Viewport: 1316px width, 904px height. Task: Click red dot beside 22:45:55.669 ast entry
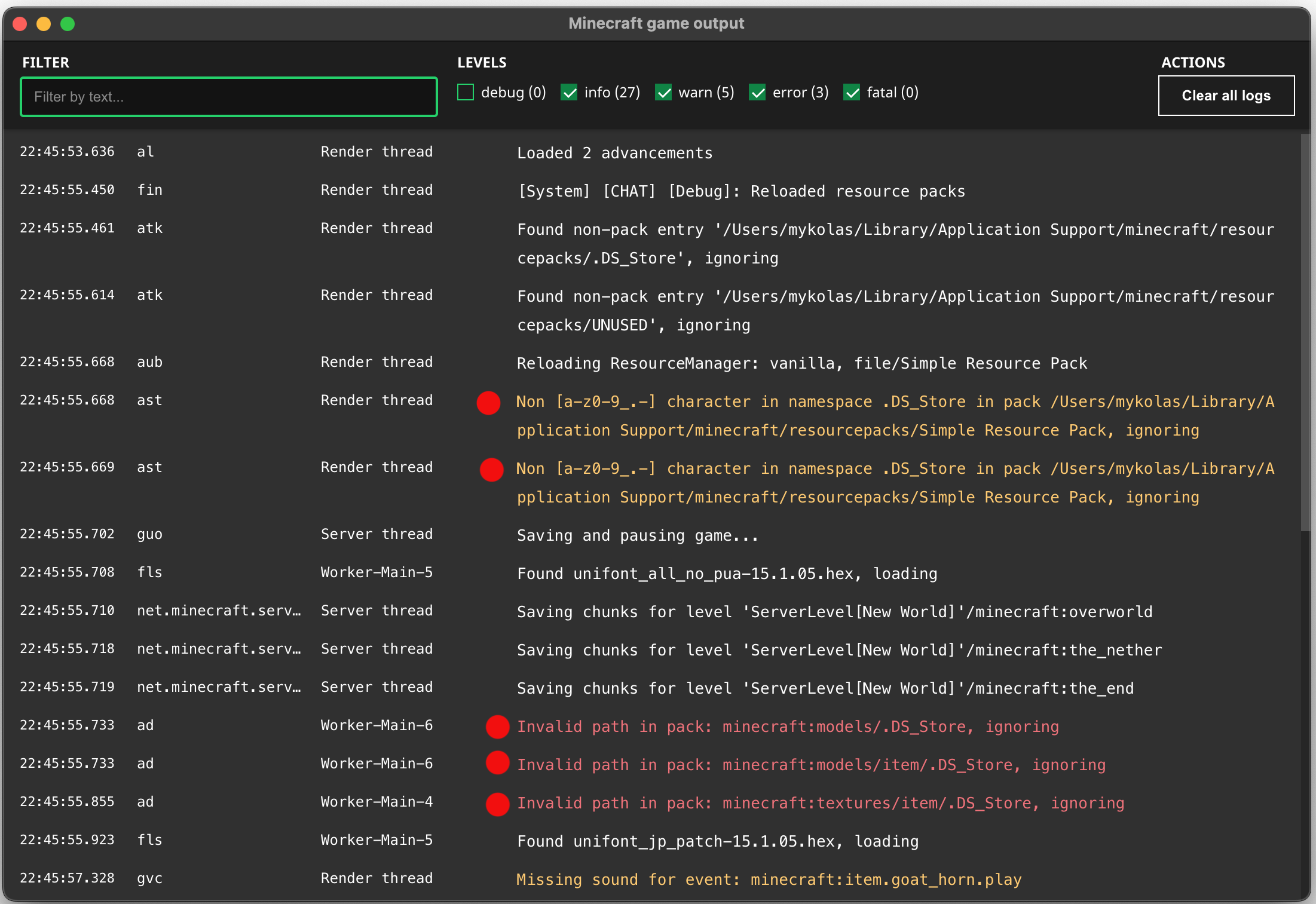coord(491,470)
